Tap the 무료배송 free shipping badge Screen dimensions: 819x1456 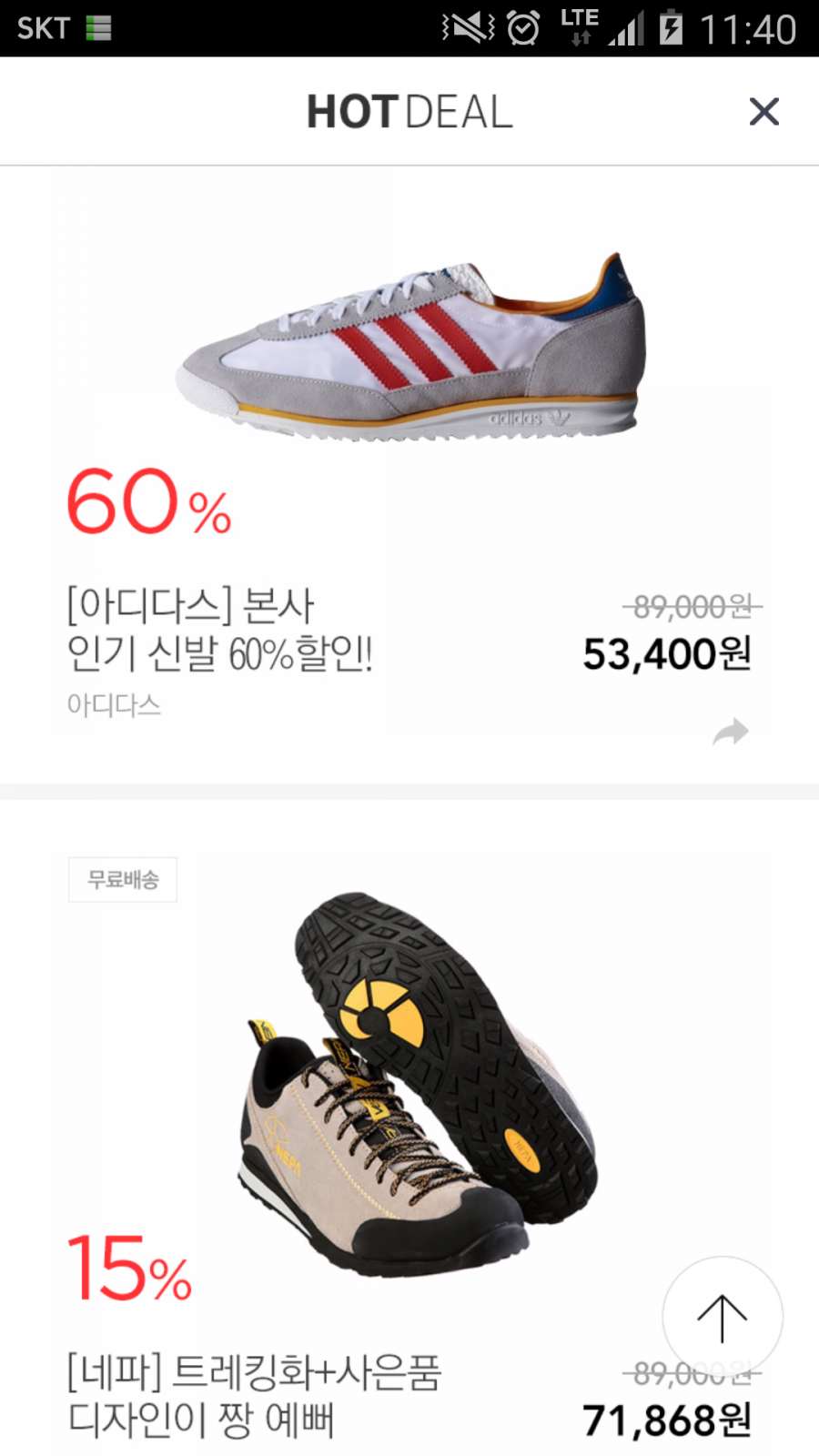coord(123,879)
